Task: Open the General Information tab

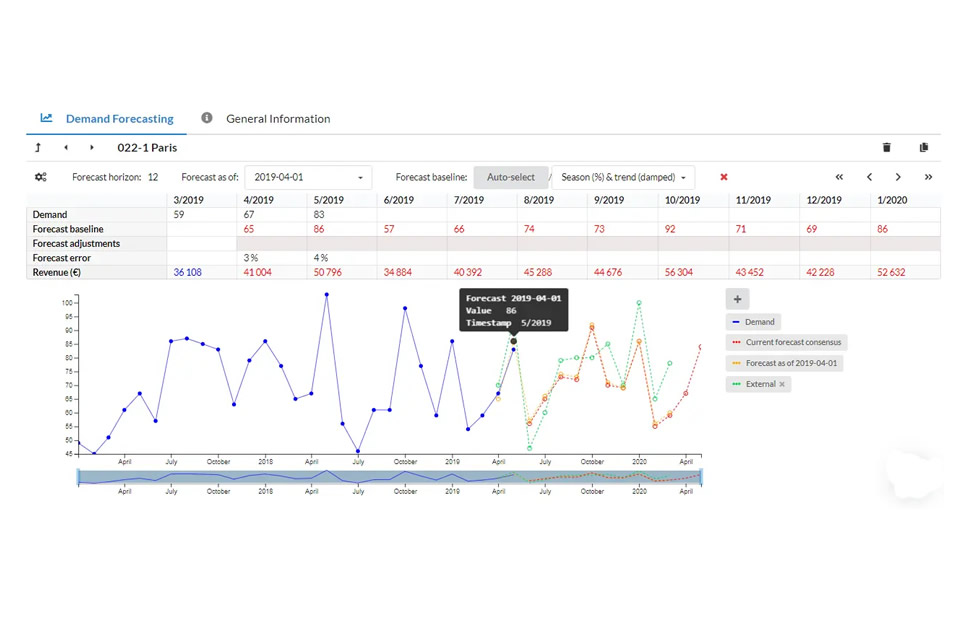Action: (277, 118)
